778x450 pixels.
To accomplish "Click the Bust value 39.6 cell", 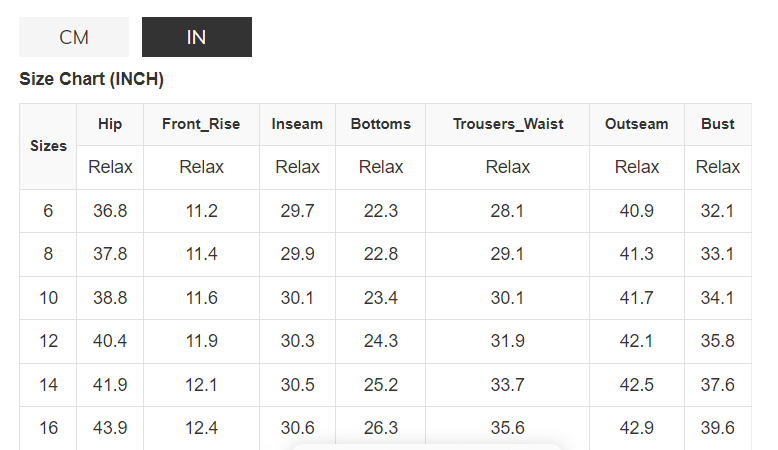I will [717, 428].
